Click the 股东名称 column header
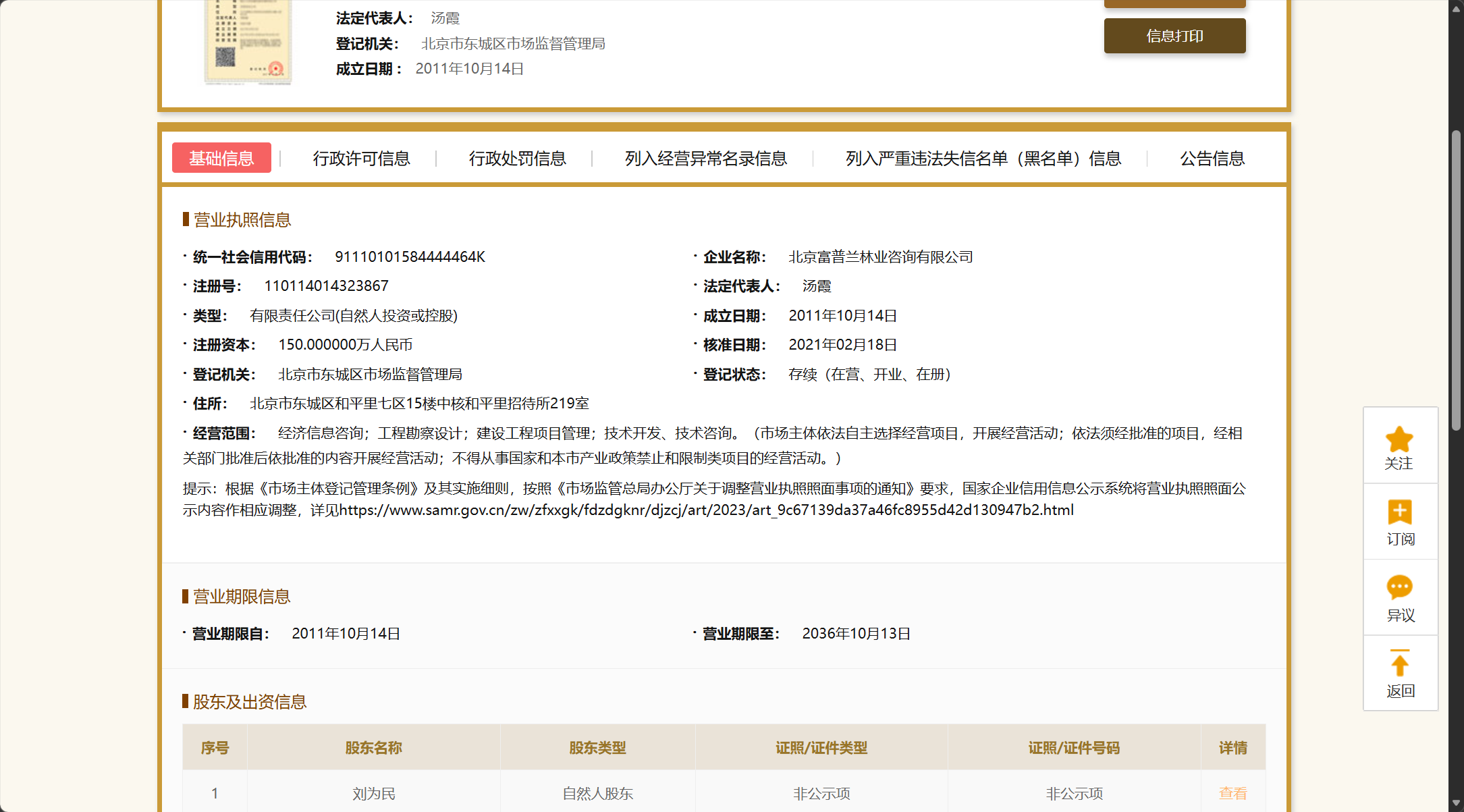This screenshot has height=812, width=1464. click(x=373, y=748)
